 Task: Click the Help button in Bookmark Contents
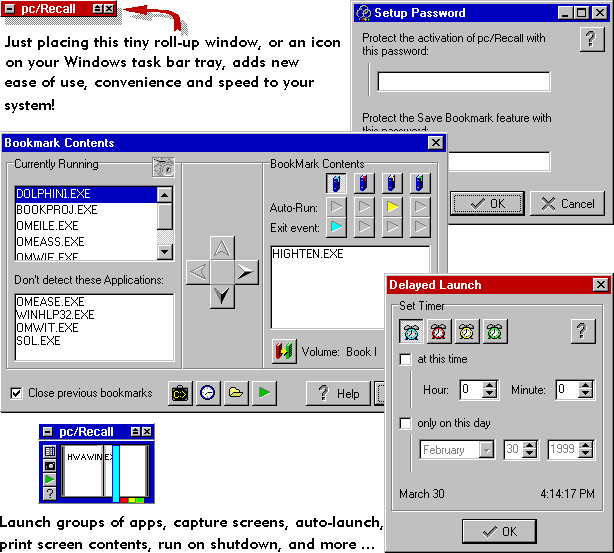338,393
